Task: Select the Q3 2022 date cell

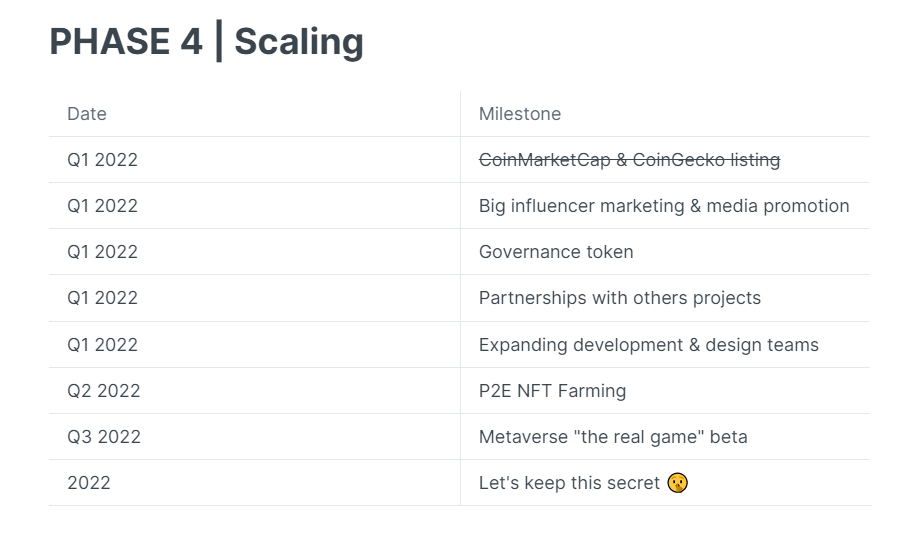Action: (x=104, y=437)
